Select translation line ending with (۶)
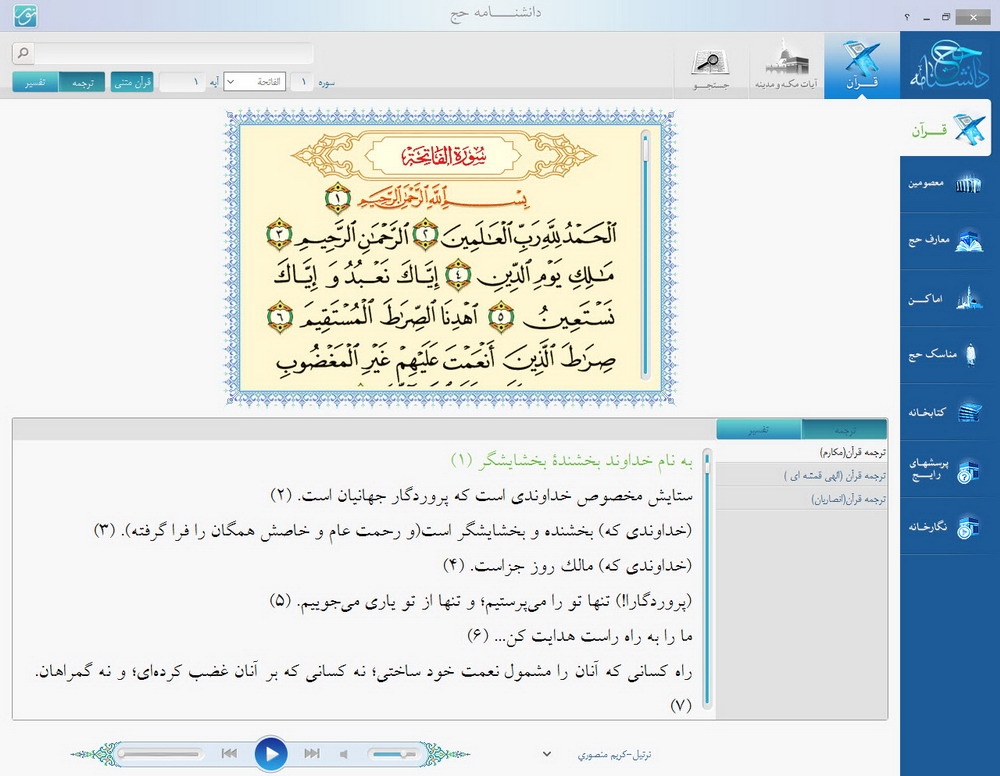Screen dimensions: 1000x776 tap(580, 636)
